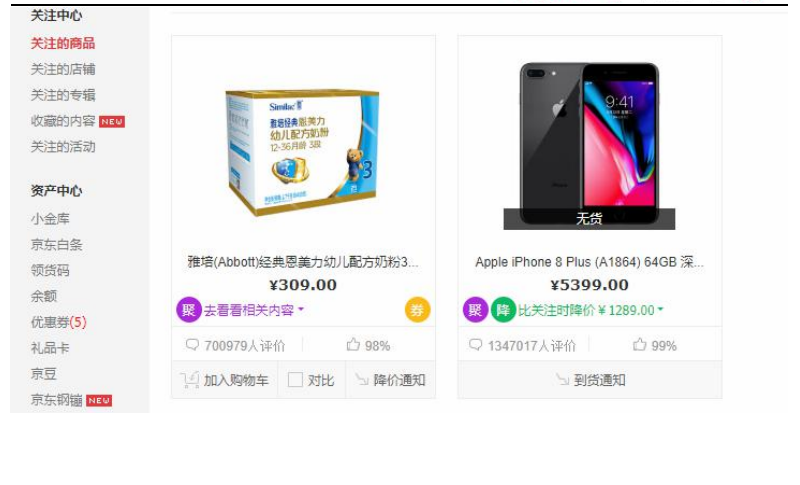Expand the 去看看相关内容 dropdown arrow

point(301,310)
